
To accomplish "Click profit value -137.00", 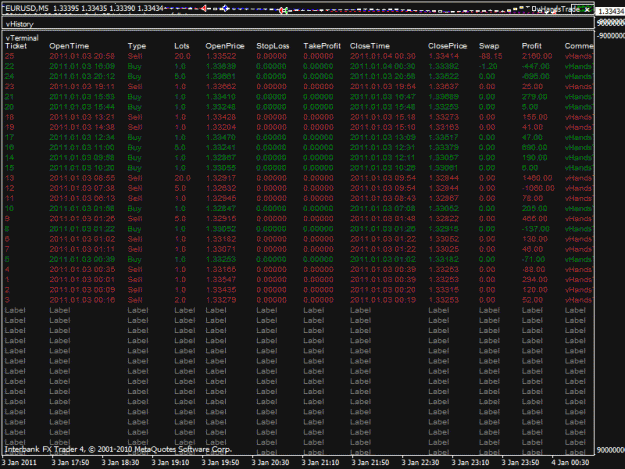I will (536, 229).
